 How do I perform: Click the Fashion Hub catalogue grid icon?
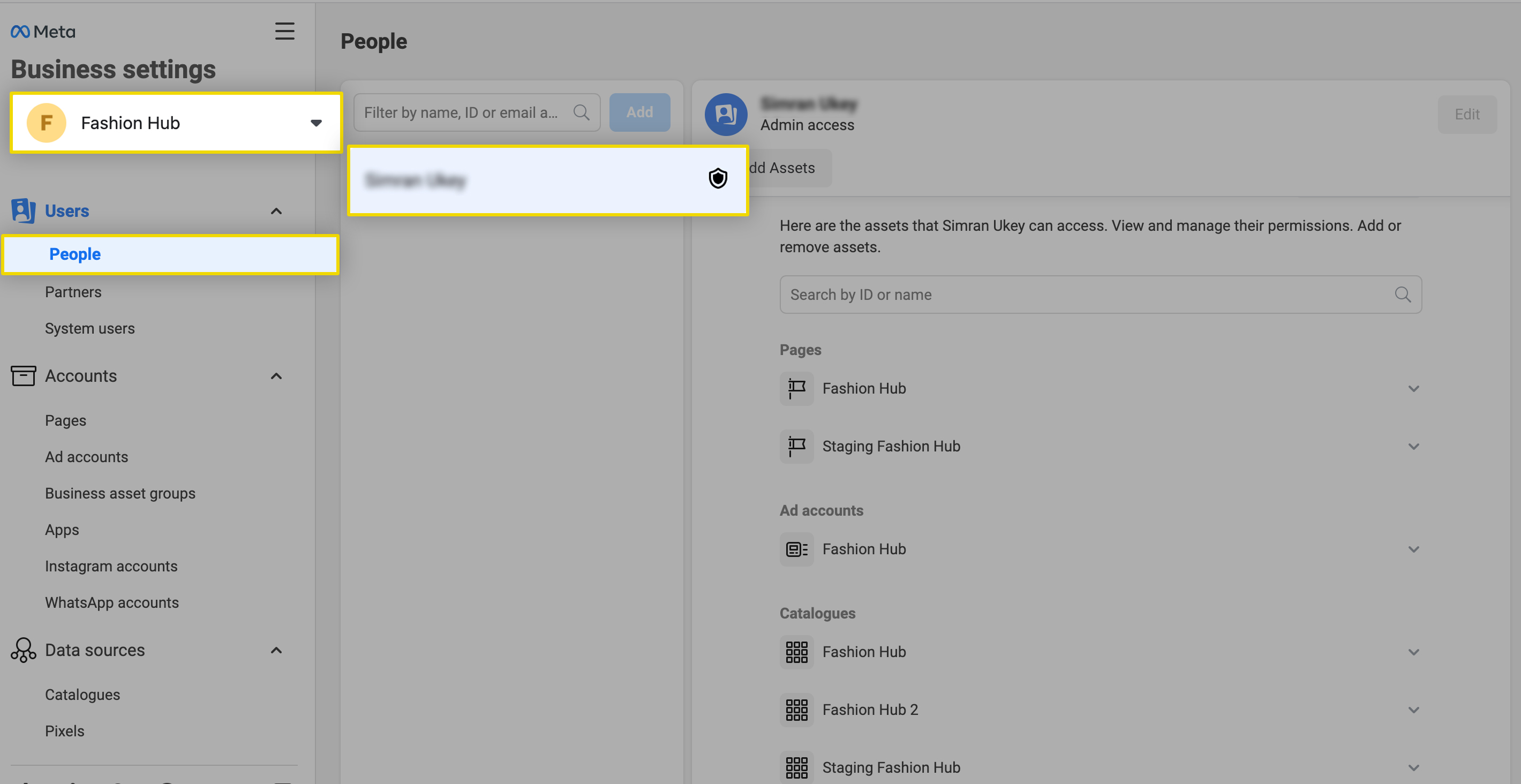(x=796, y=652)
